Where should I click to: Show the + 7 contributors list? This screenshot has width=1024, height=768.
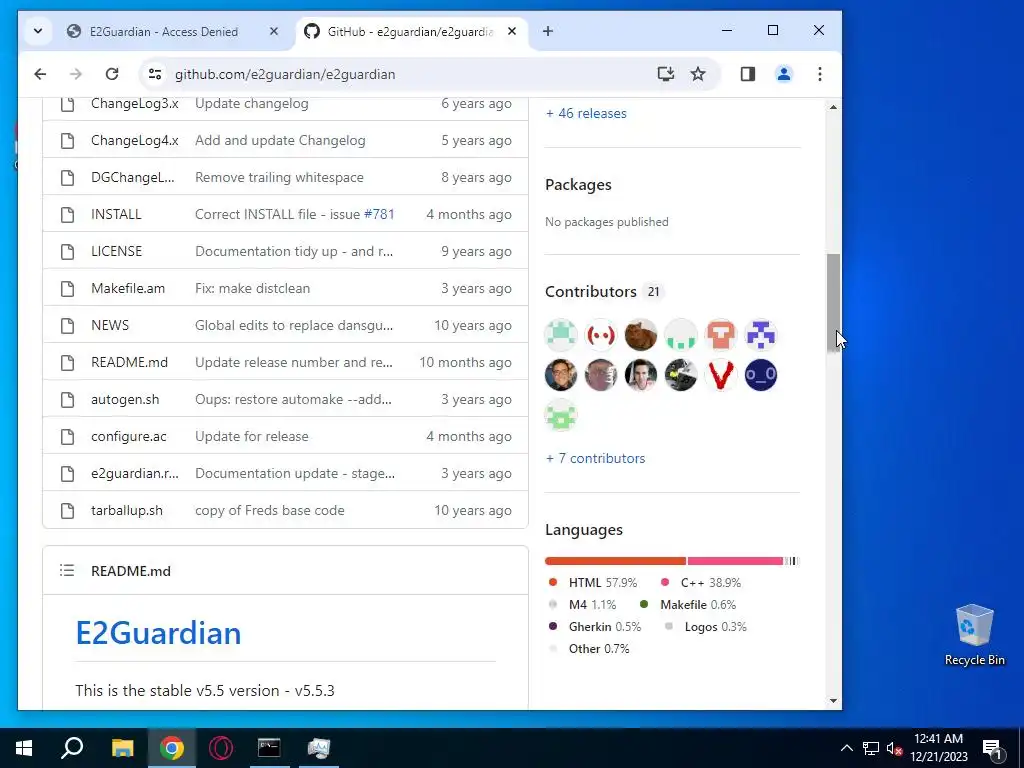(x=595, y=458)
